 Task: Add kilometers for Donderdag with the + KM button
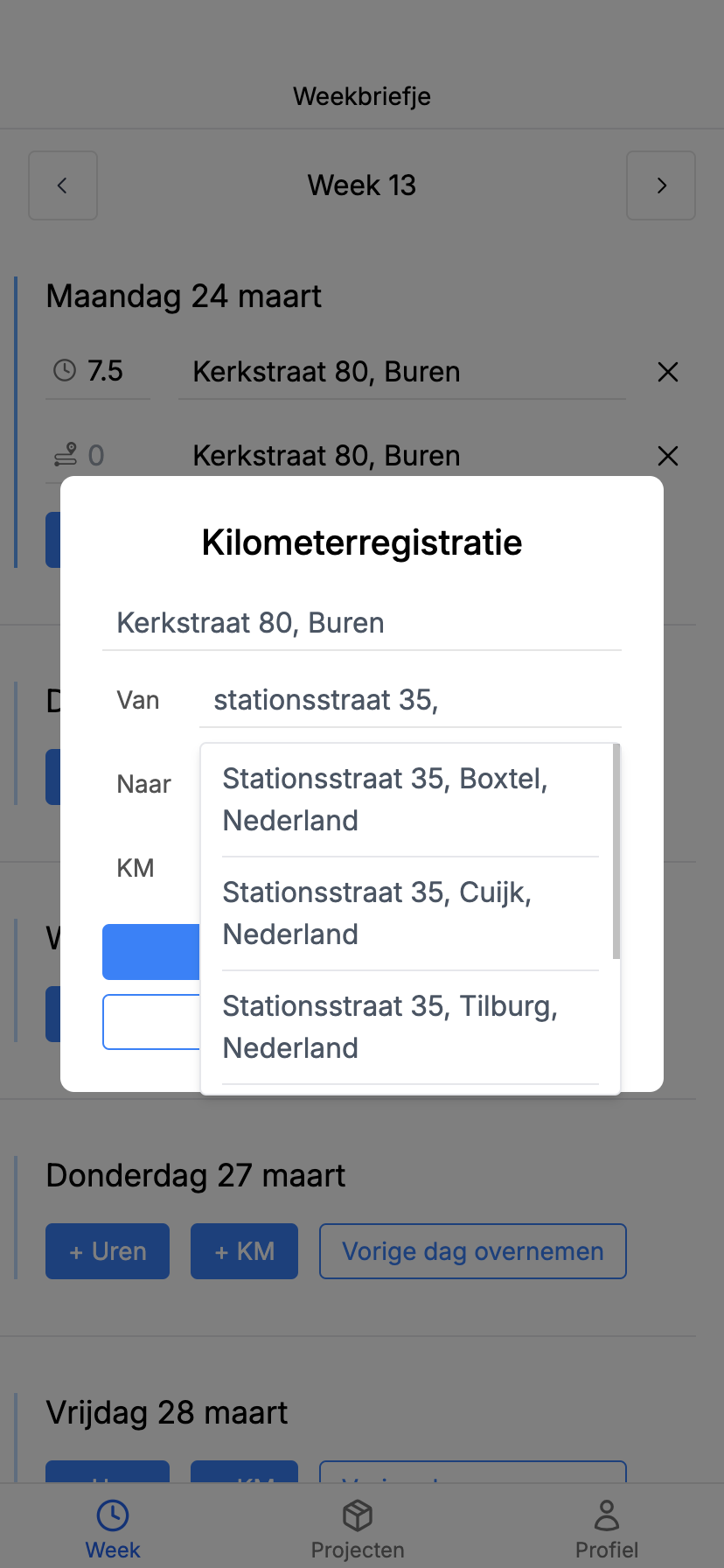pyautogui.click(x=244, y=1250)
